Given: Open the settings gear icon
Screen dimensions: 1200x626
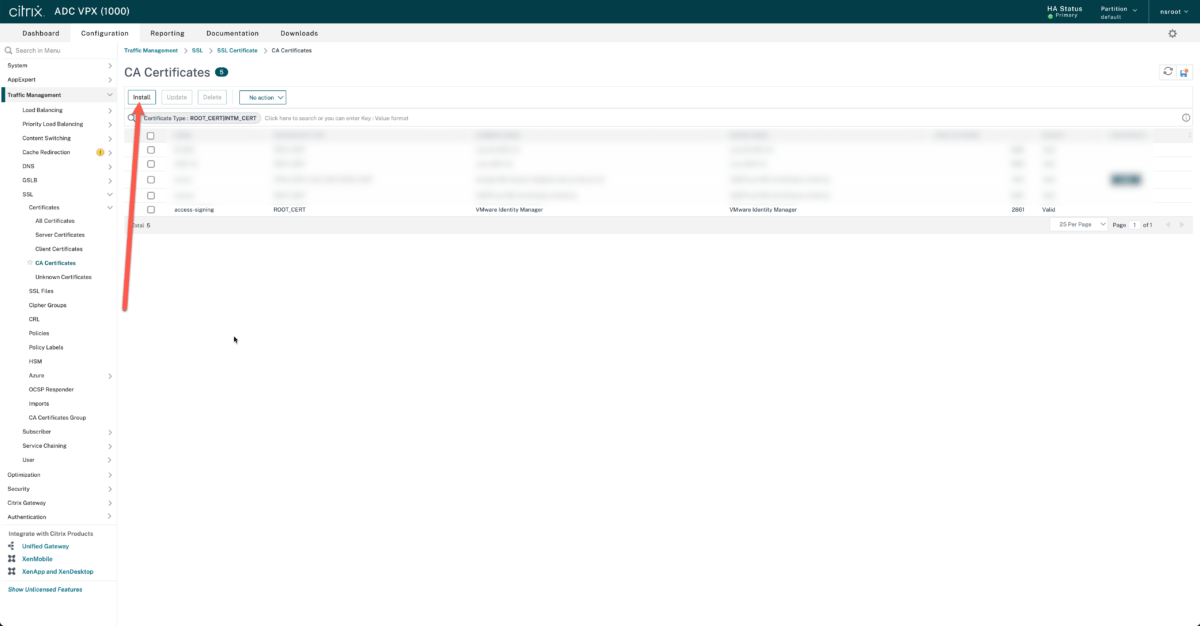Looking at the screenshot, I should (x=1173, y=33).
